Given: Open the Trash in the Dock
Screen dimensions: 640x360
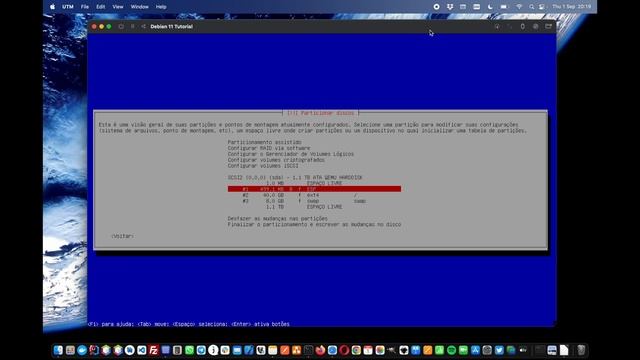Looking at the screenshot, I should point(581,350).
